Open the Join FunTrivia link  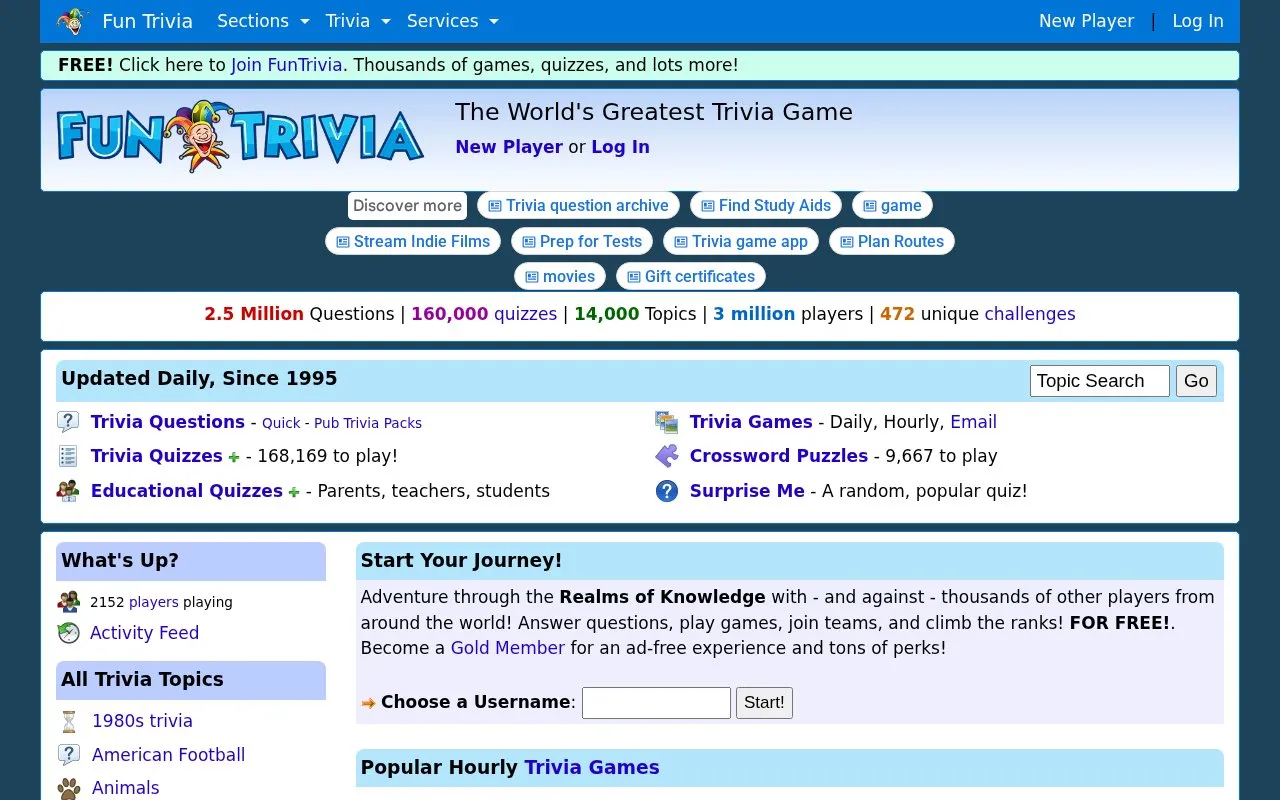coord(287,65)
